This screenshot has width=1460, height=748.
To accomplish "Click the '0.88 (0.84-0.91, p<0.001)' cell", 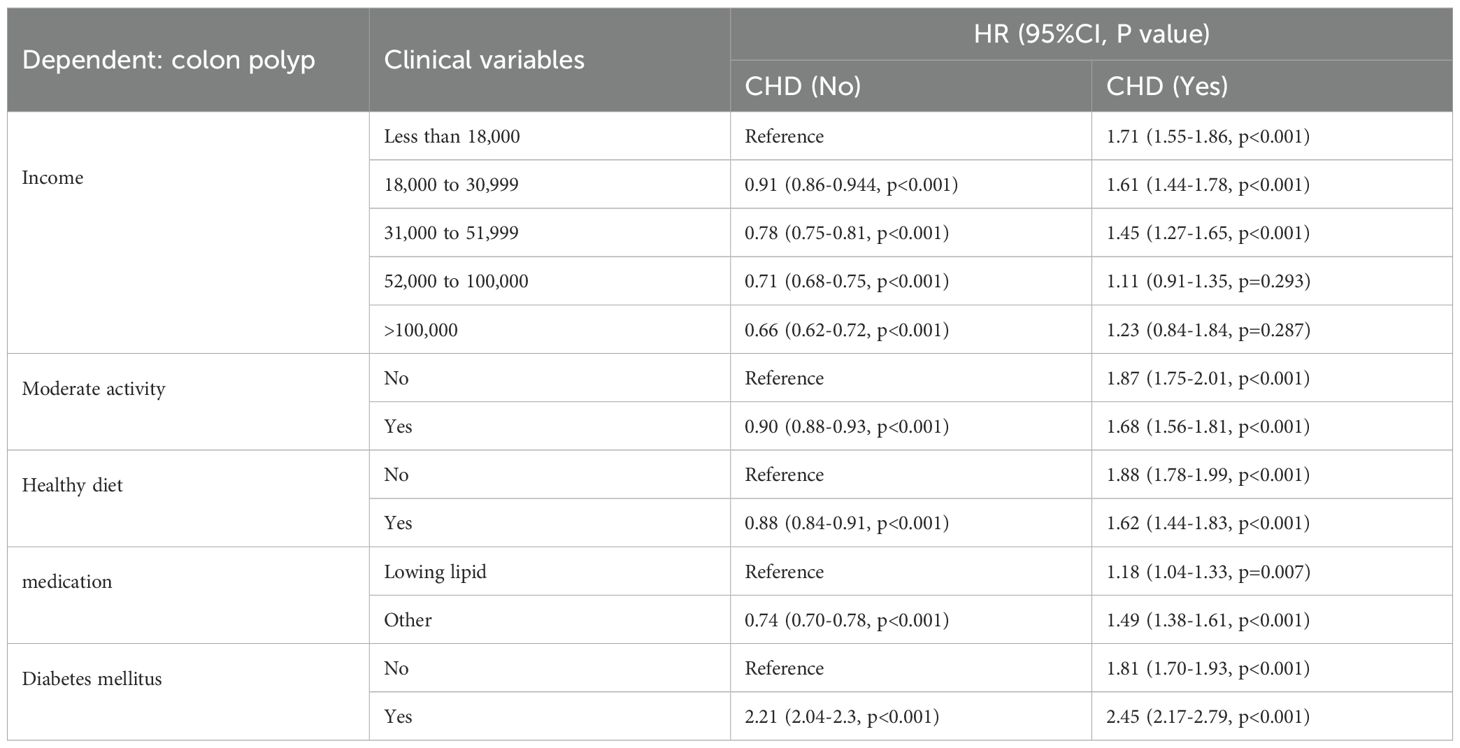I will pyautogui.click(x=846, y=523).
